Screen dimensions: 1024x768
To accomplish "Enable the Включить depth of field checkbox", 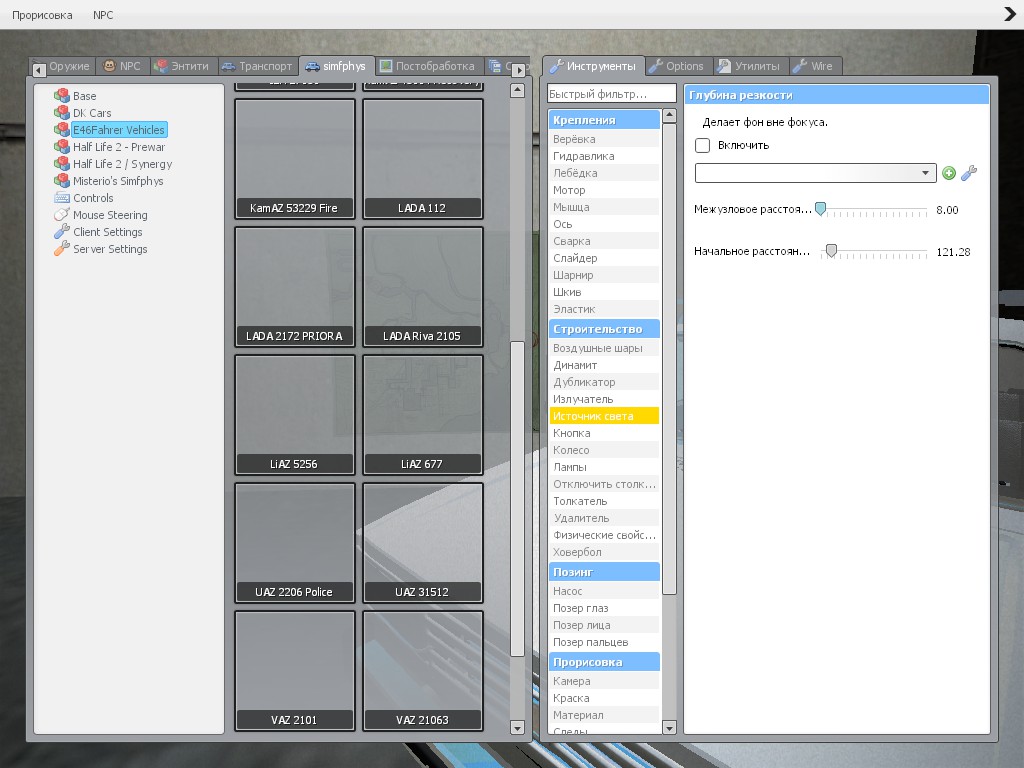I will click(703, 145).
